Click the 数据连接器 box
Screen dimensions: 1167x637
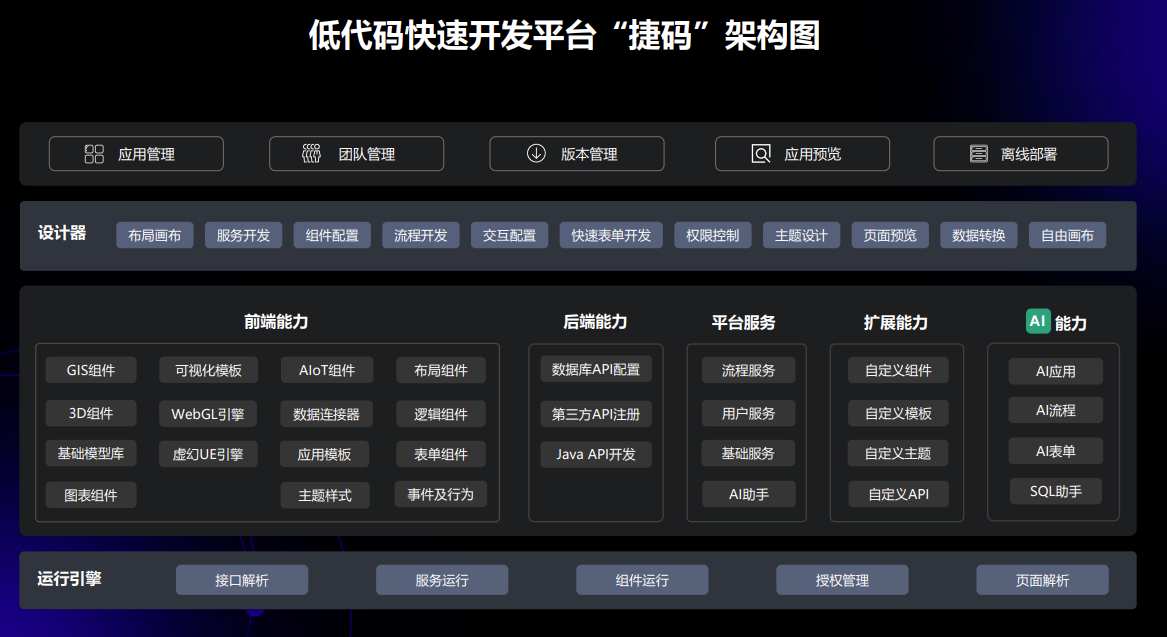pos(327,414)
